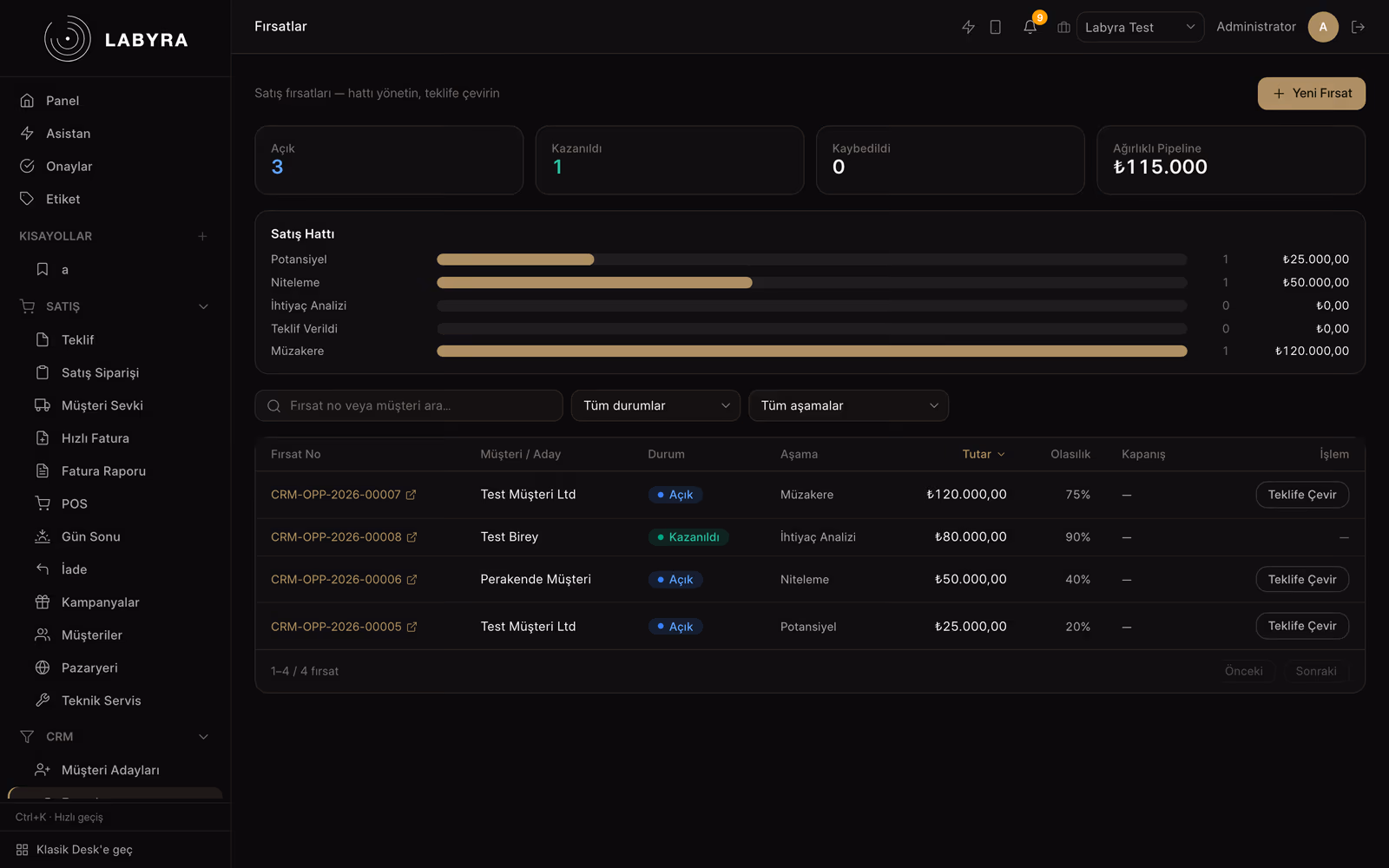Viewport: 1389px width, 868px height.
Task: Open external link icon for CRM-OPP-2026-00005
Action: click(x=412, y=627)
